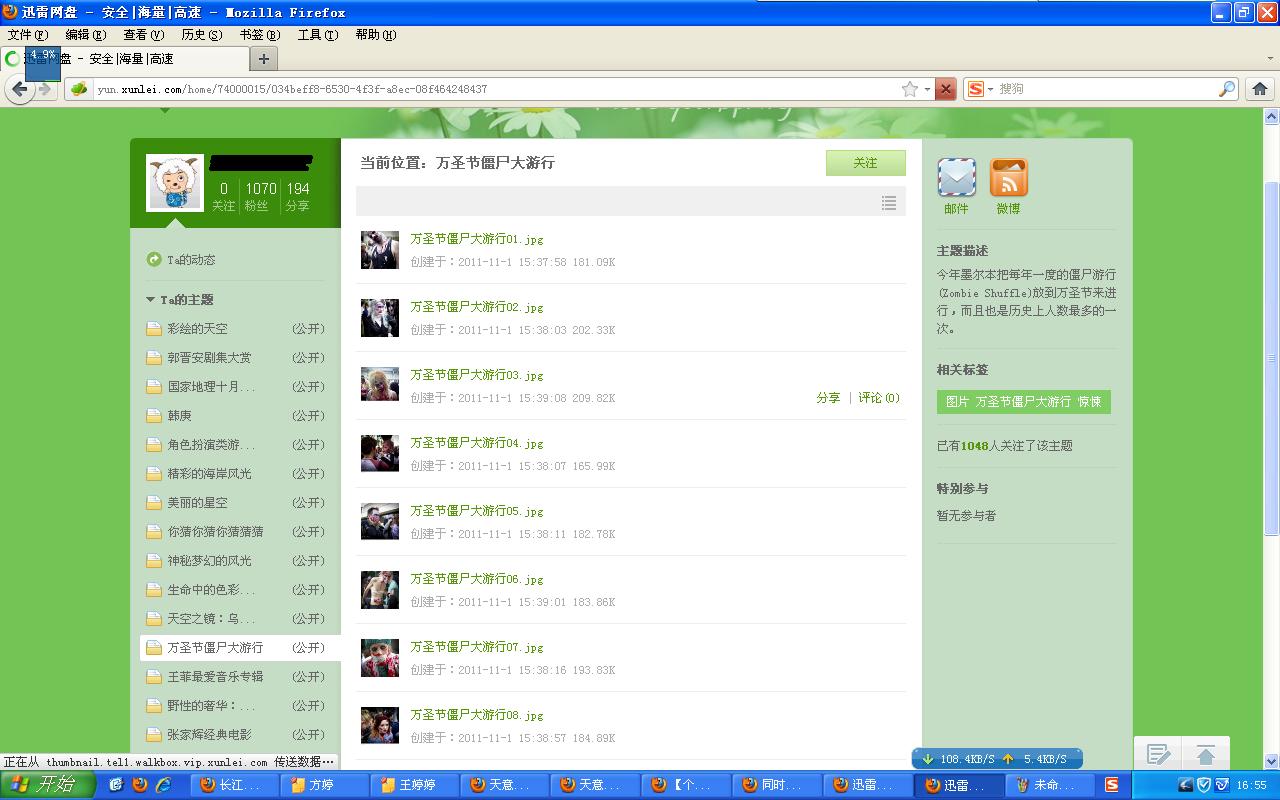Click the green 关注 follow button
Screen dimensions: 1280x800
click(866, 163)
